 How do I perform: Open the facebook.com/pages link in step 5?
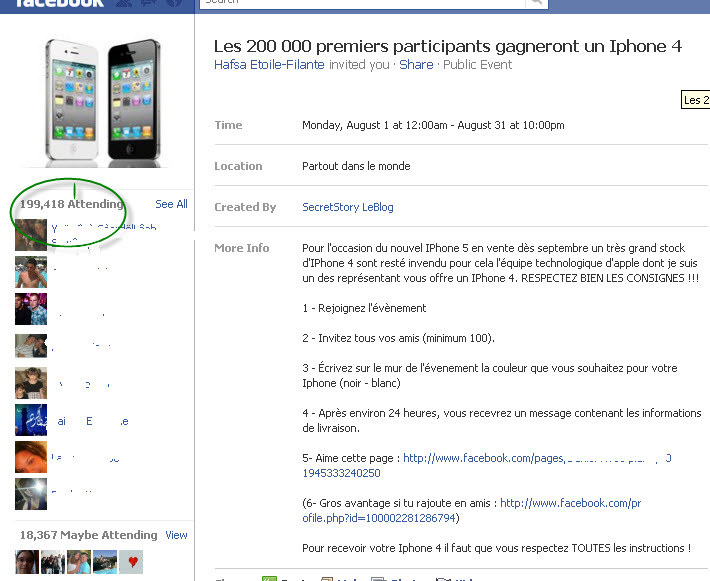click(537, 458)
